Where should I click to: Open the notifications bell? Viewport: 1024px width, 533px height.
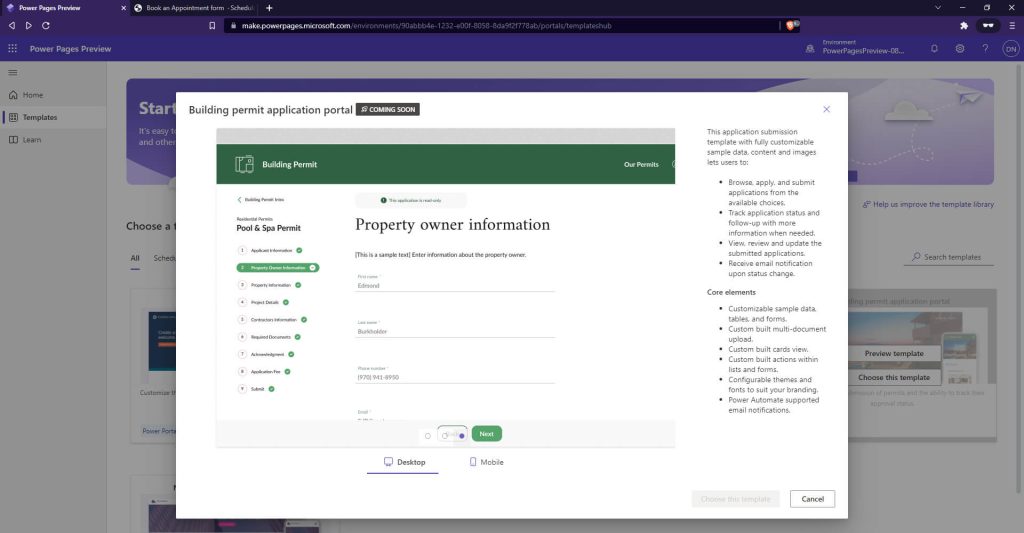pos(935,48)
